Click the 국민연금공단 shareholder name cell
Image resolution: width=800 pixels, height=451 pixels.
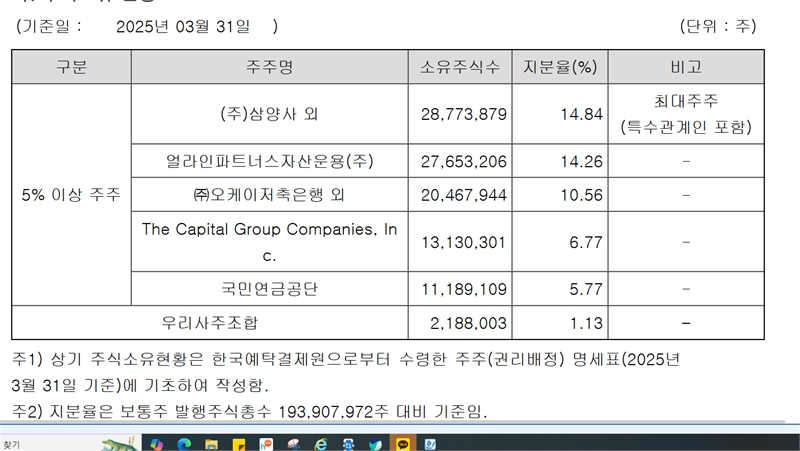point(270,289)
